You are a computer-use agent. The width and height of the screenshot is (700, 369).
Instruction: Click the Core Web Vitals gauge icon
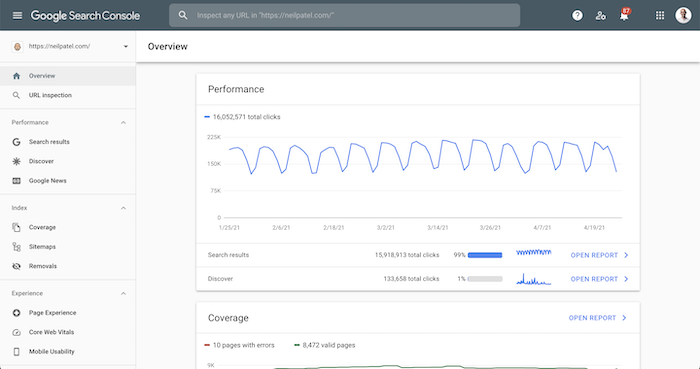pyautogui.click(x=17, y=332)
